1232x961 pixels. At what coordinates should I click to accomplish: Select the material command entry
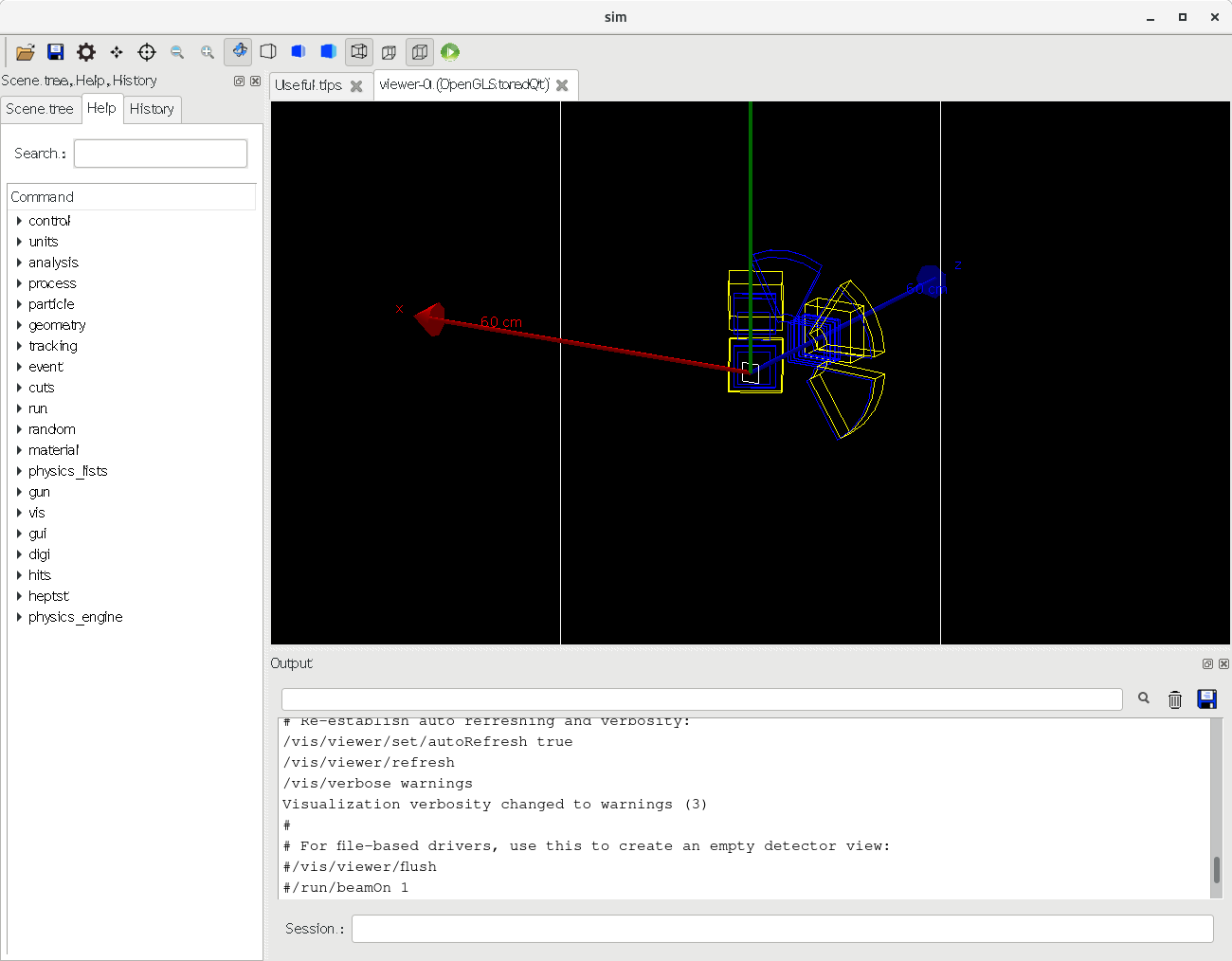(x=54, y=450)
